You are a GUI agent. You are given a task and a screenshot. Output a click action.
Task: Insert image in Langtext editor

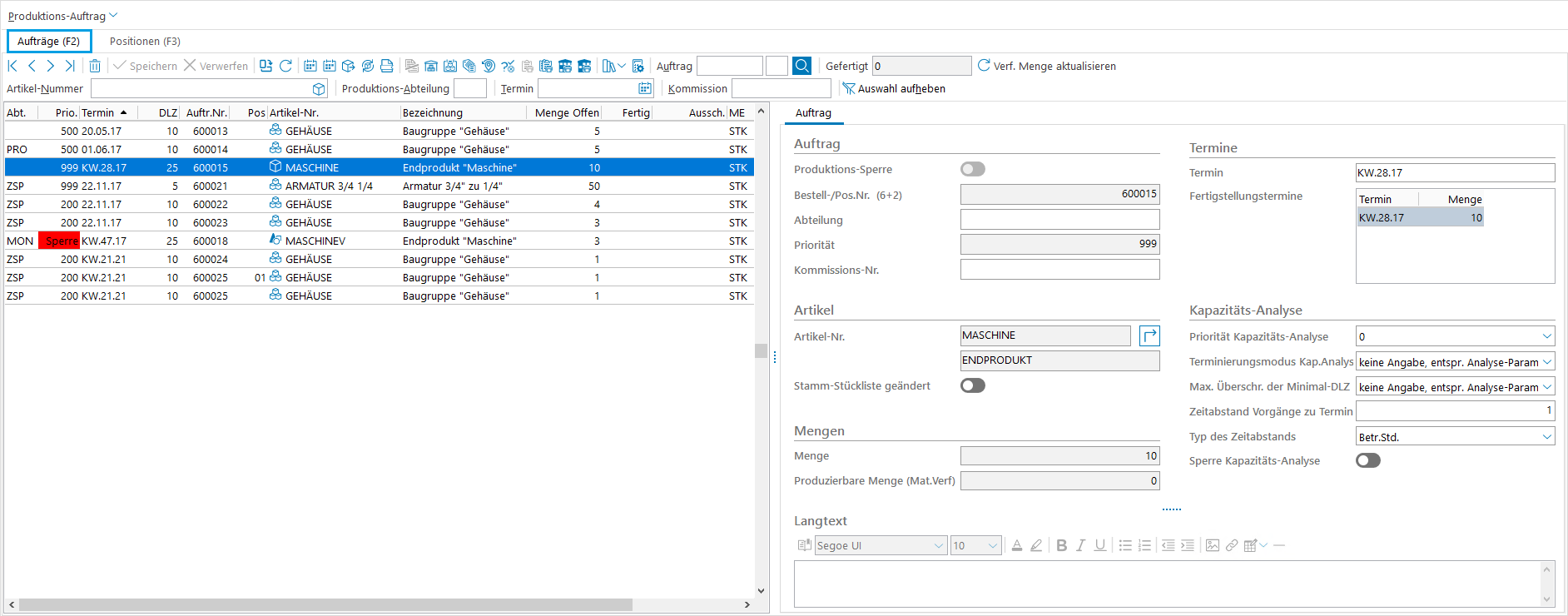pyautogui.click(x=1212, y=545)
